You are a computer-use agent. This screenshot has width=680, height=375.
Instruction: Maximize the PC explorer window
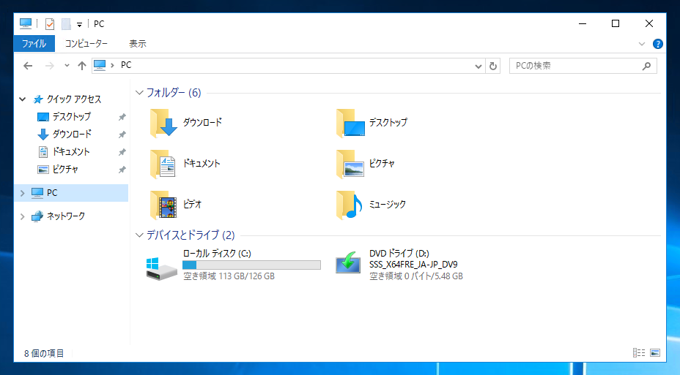[x=615, y=24]
